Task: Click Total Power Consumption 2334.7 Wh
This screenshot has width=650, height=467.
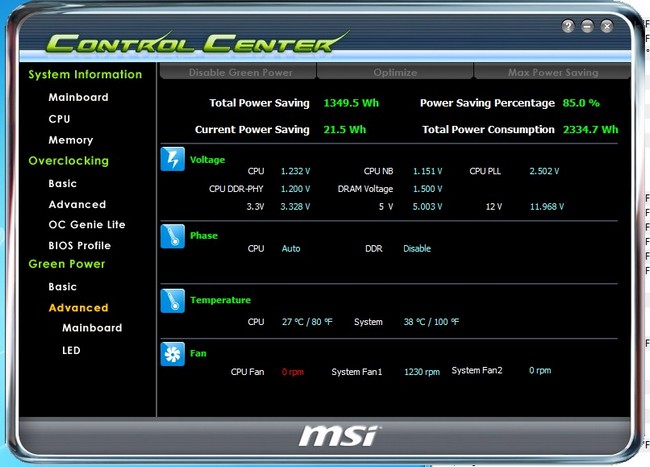Action: [x=590, y=130]
